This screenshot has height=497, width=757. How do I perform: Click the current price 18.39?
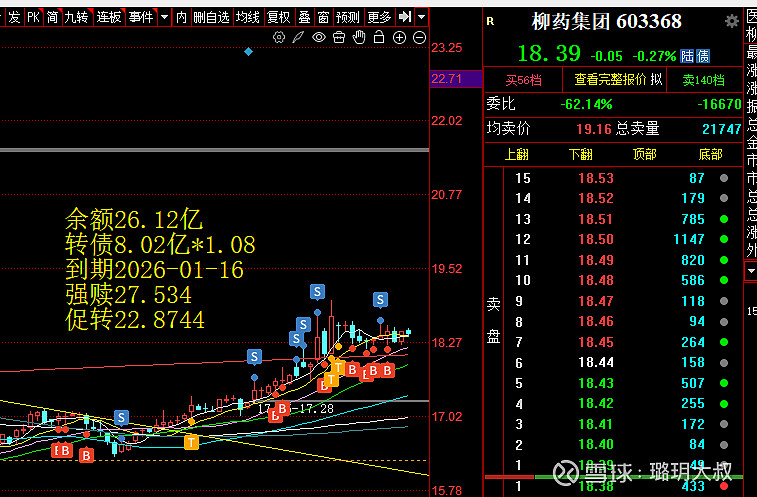[549, 53]
